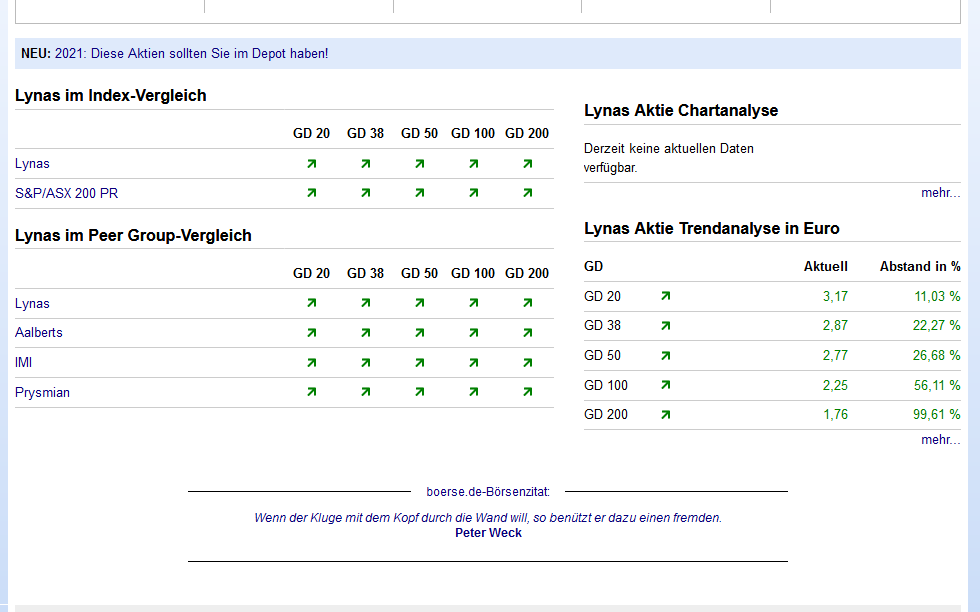This screenshot has width=980, height=612.
Task: Open the Lynas link in Index-Vergleich
Action: coord(32,164)
